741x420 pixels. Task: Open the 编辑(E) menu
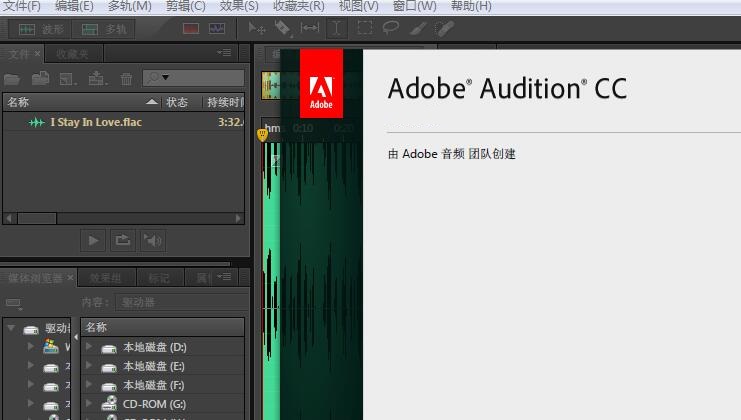coord(74,6)
